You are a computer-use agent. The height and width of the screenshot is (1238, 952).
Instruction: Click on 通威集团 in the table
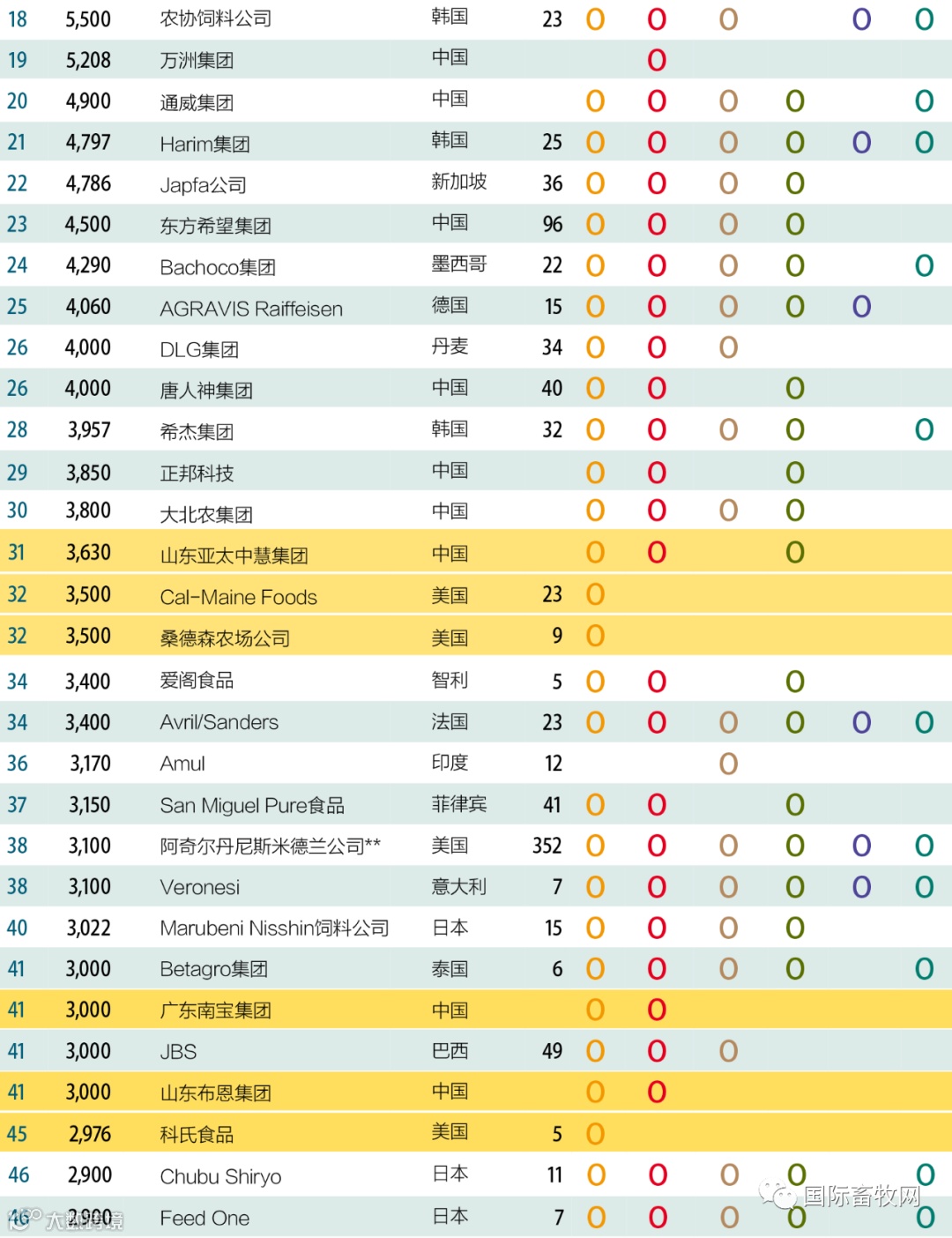(197, 102)
